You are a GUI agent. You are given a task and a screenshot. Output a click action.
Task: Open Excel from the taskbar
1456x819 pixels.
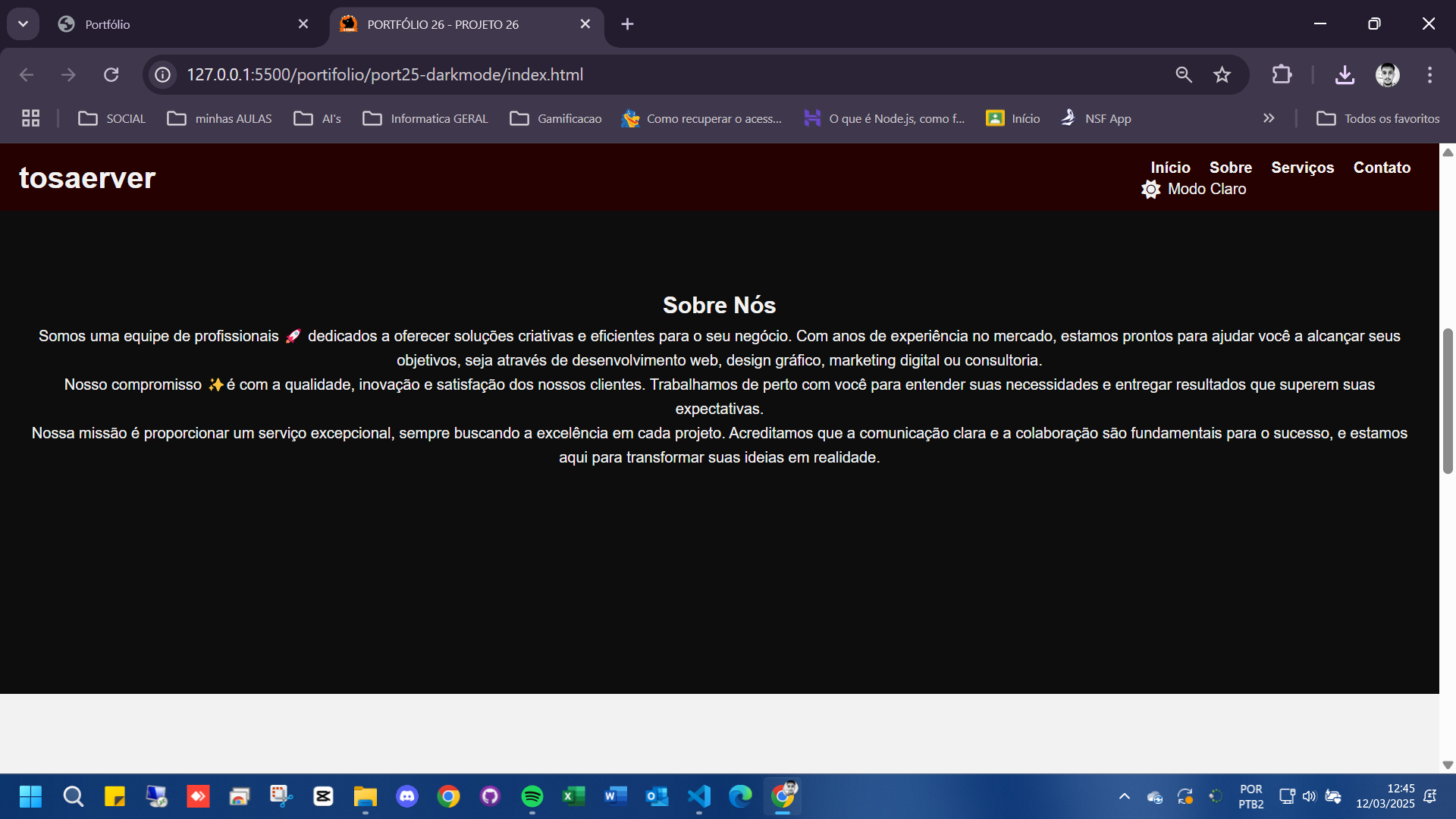tap(573, 796)
